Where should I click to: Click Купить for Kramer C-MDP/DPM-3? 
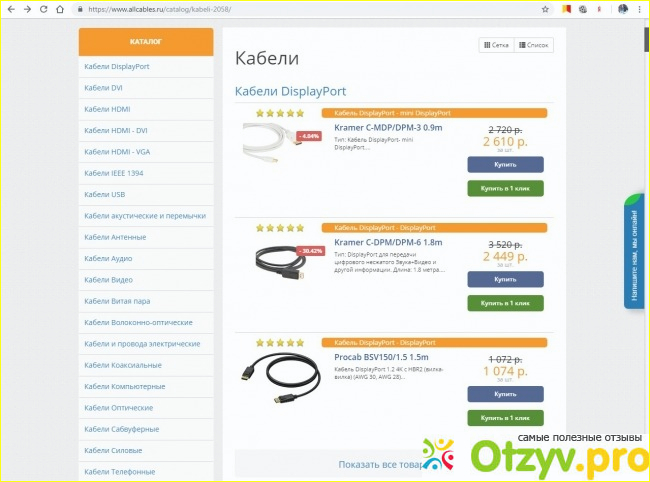505,165
